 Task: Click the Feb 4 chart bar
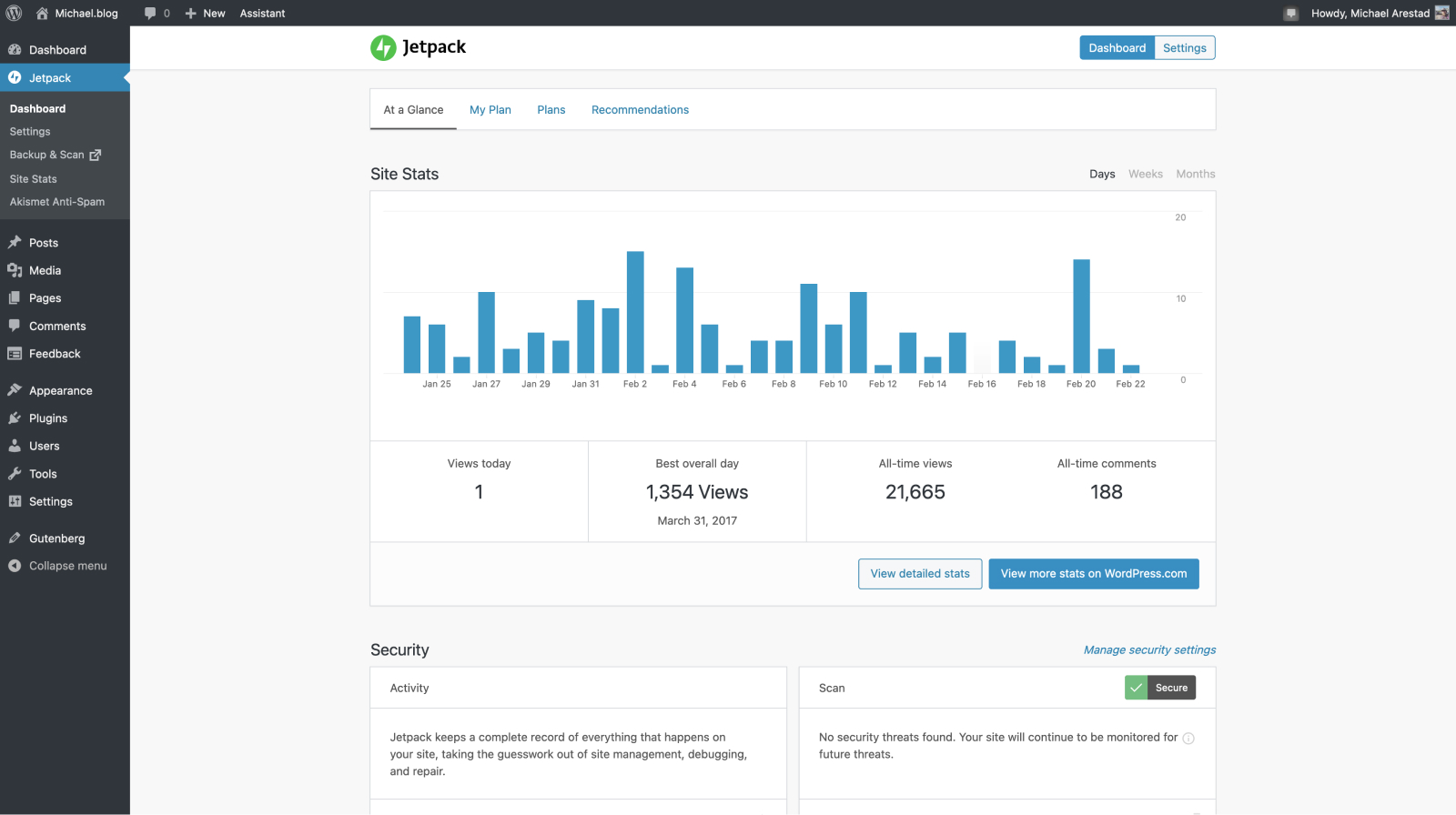[x=685, y=320]
